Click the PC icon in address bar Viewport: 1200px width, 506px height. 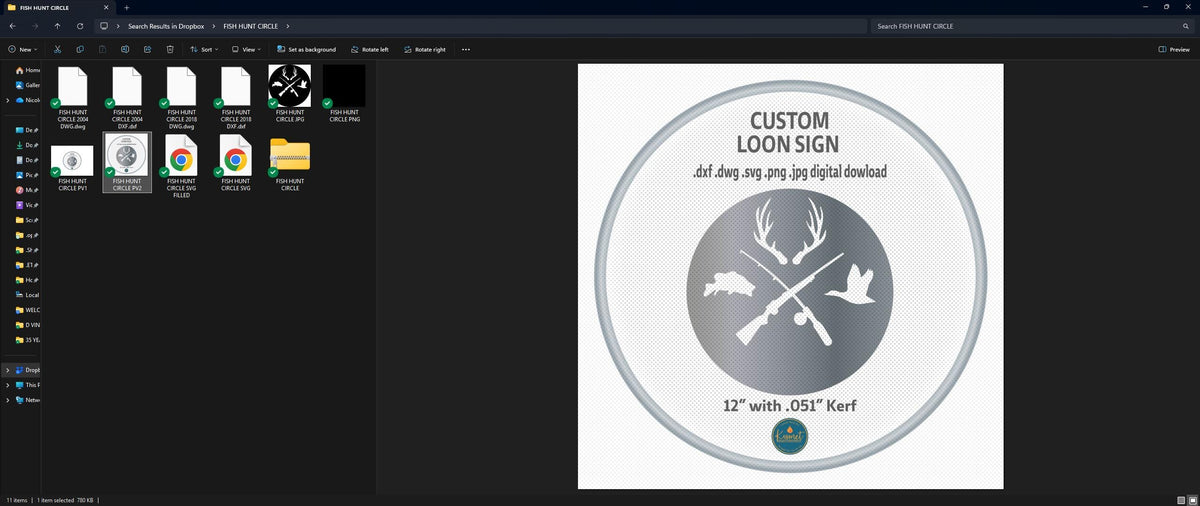(x=104, y=26)
